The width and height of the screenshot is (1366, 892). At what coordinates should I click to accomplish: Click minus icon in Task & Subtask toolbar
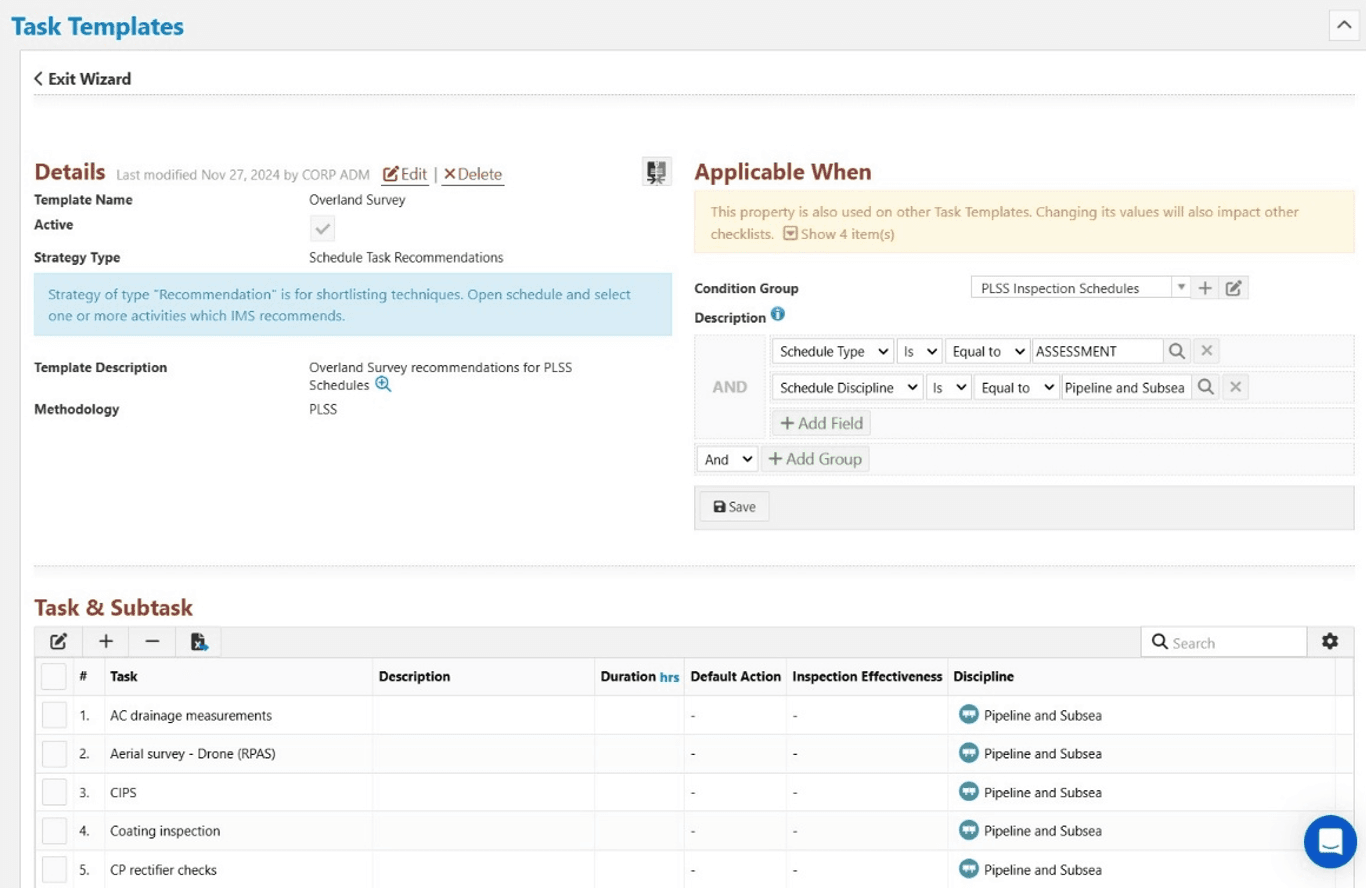pos(152,642)
